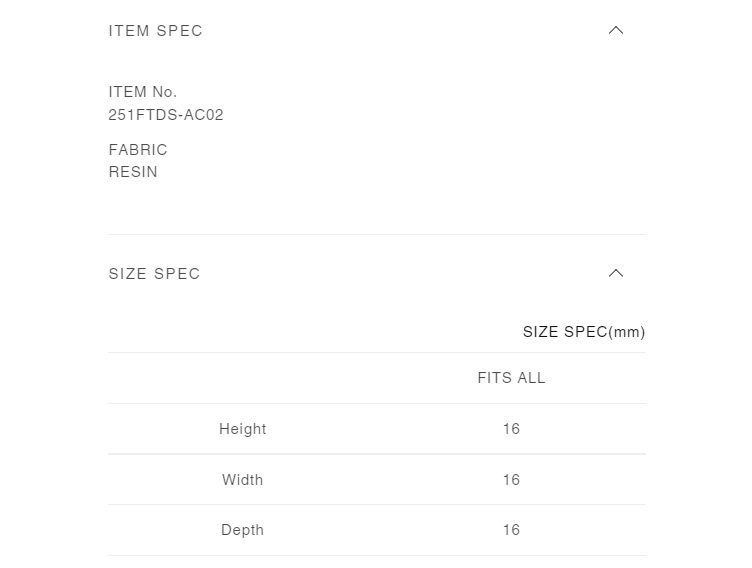Click the divider below ITEM SPEC section
Image resolution: width=752 pixels, height=568 pixels.
tap(377, 235)
